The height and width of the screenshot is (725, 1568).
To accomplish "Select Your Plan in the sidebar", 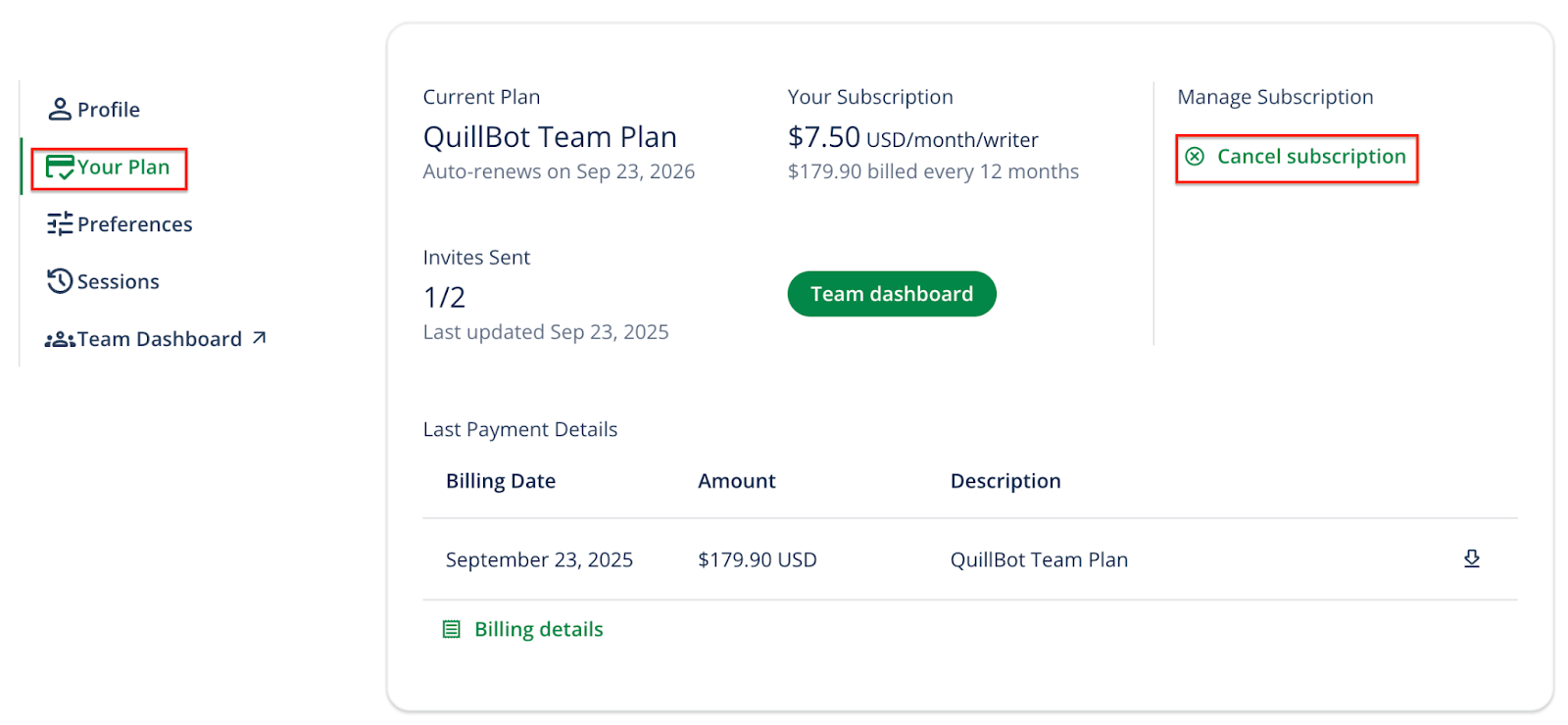I will (x=123, y=168).
